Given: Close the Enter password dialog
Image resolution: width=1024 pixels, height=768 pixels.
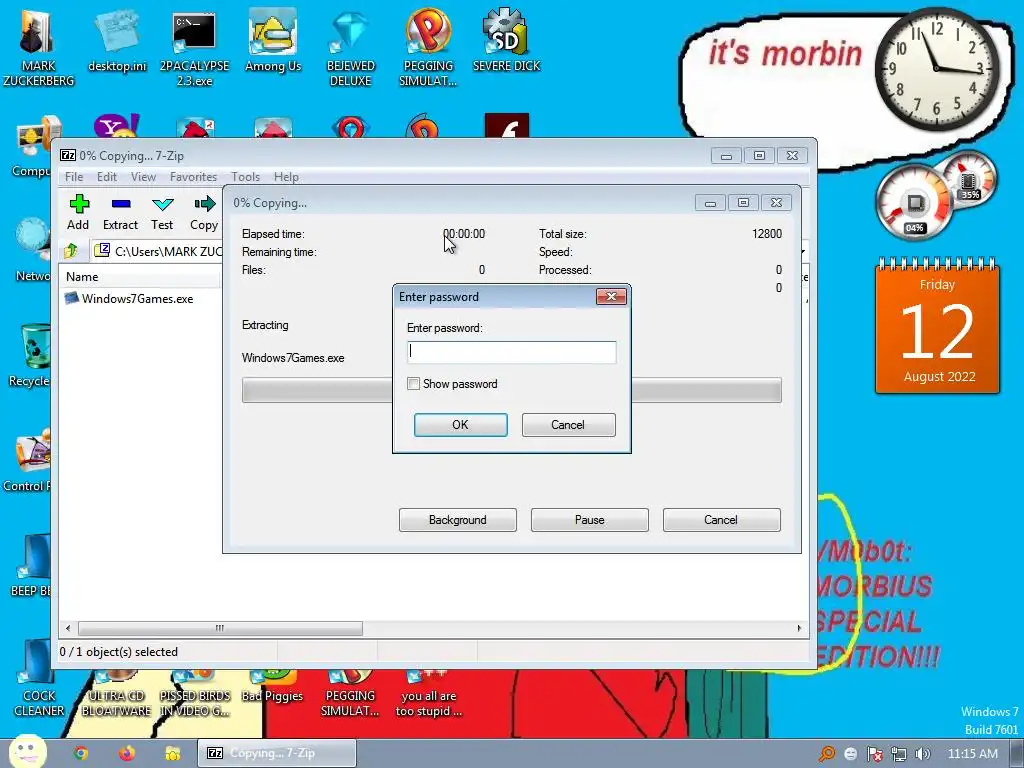Looking at the screenshot, I should (611, 297).
